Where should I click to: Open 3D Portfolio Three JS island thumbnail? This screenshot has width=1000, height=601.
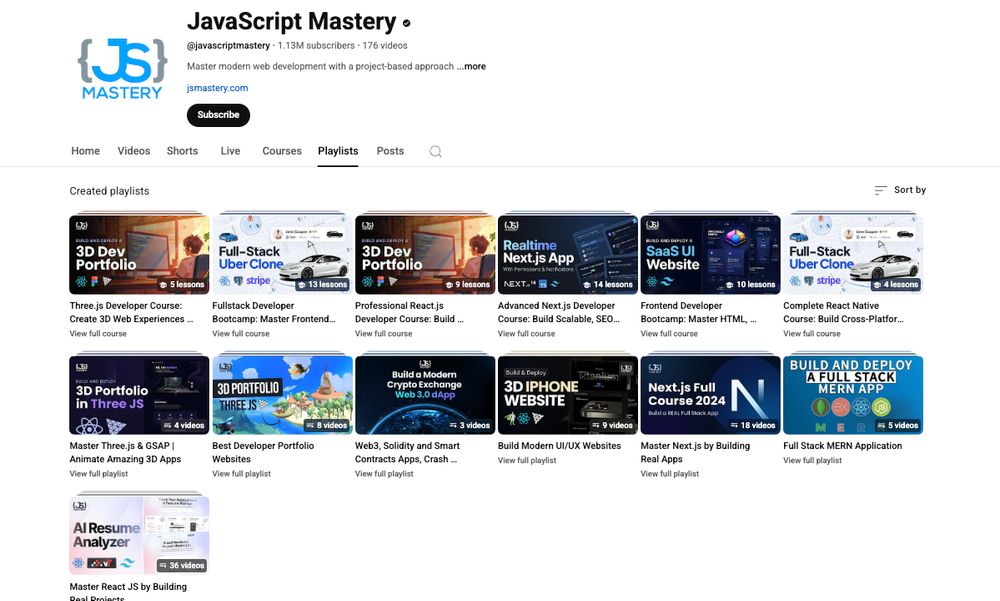coord(282,395)
